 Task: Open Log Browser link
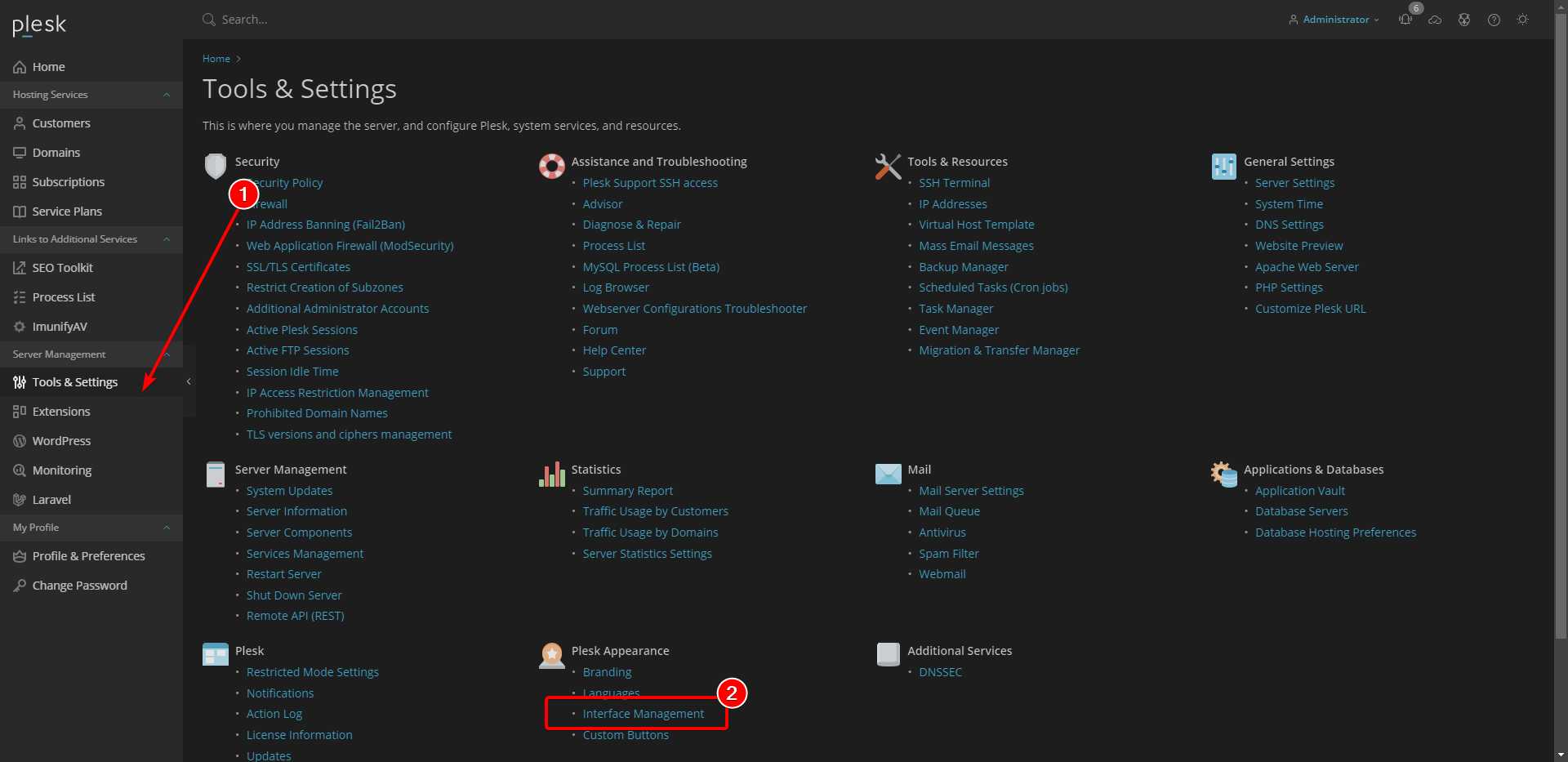point(616,287)
